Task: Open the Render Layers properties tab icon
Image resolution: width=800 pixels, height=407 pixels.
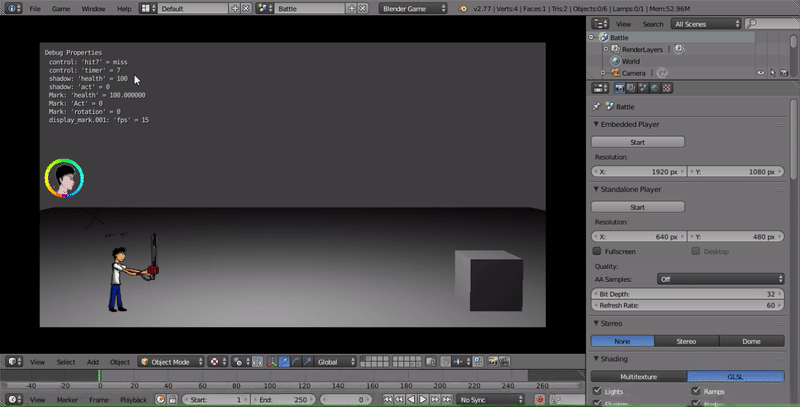Action: point(631,88)
